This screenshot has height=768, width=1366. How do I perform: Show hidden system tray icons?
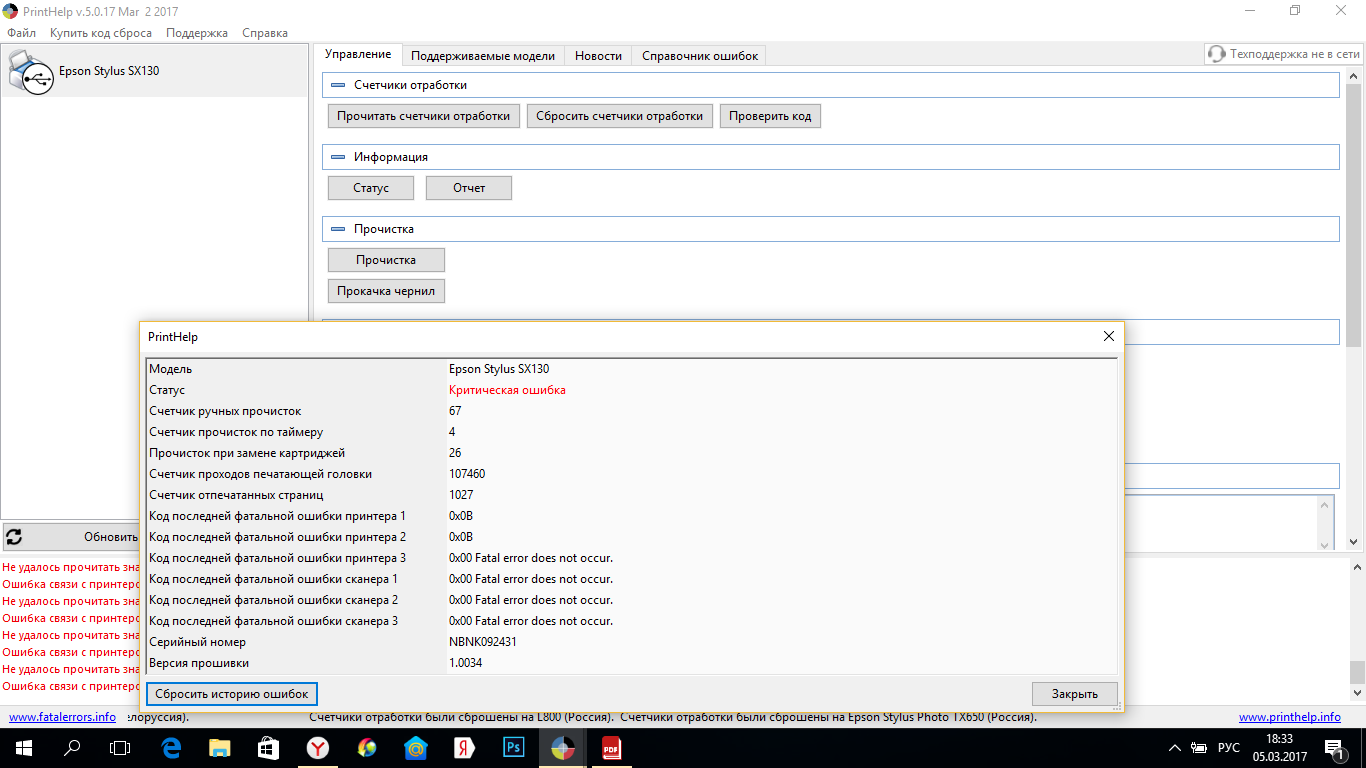[1175, 748]
